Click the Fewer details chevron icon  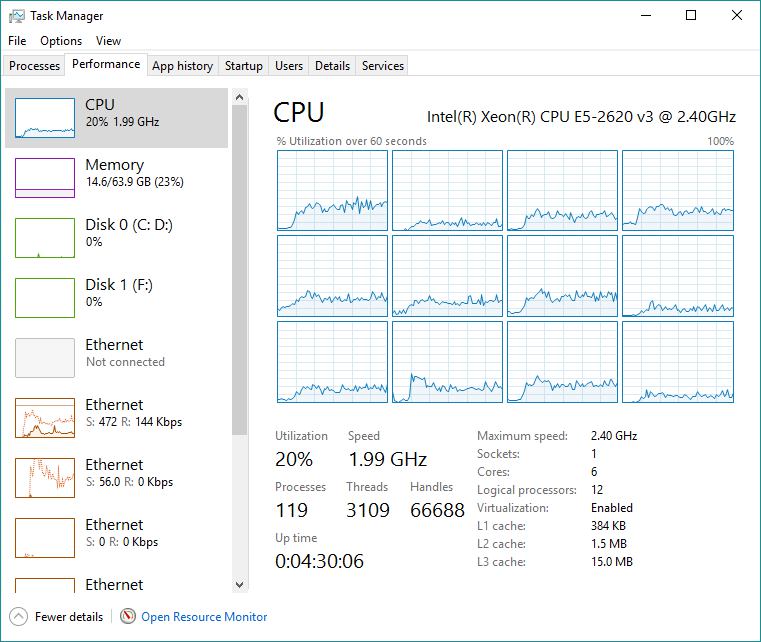pos(18,617)
